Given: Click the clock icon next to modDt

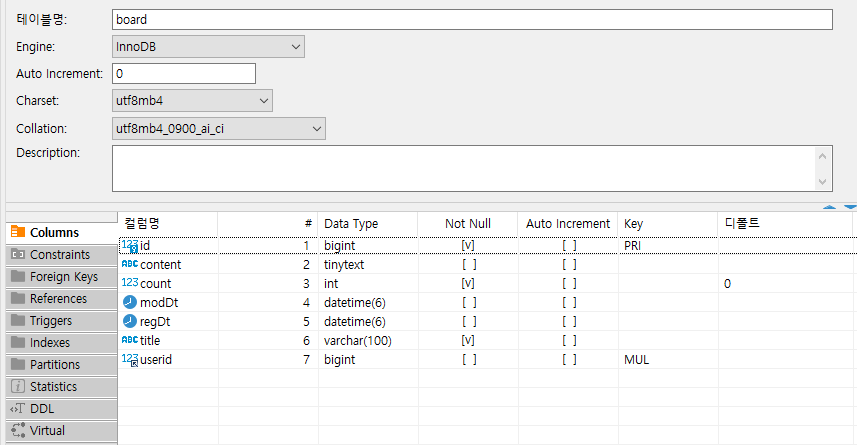Looking at the screenshot, I should (130, 302).
